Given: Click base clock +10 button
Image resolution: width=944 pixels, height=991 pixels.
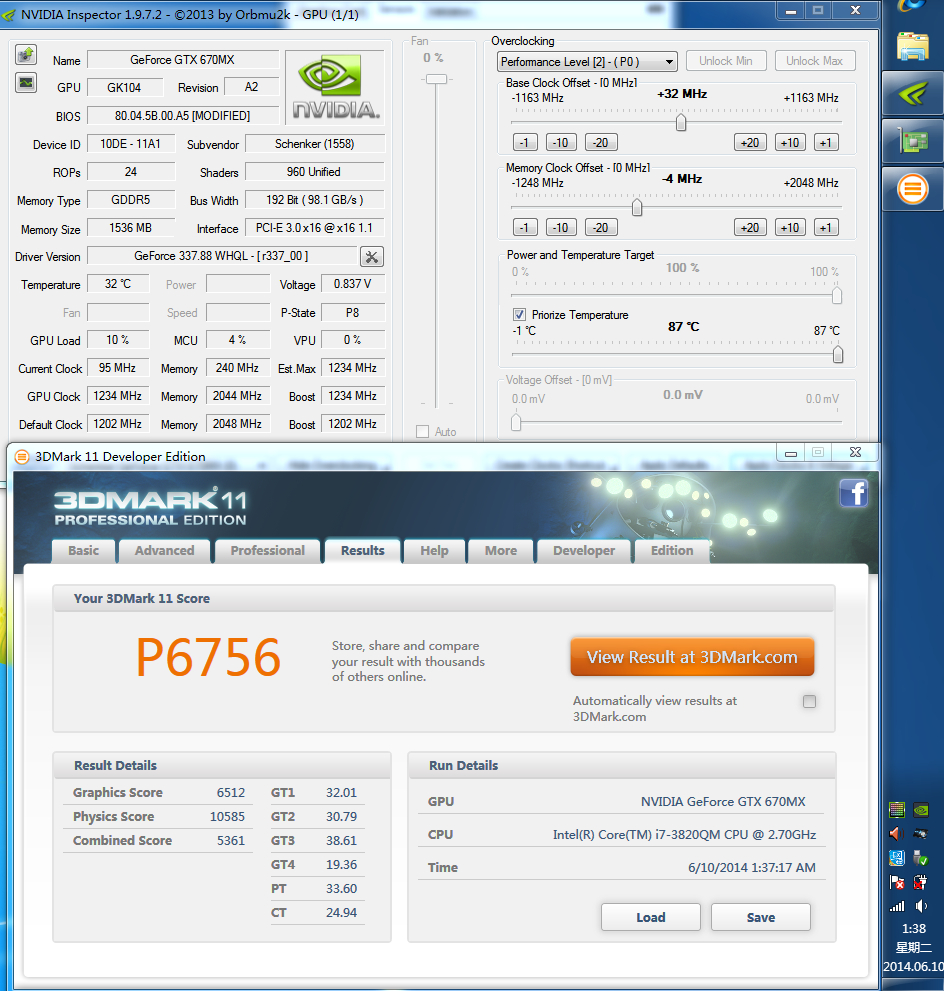Looking at the screenshot, I should click(x=790, y=143).
